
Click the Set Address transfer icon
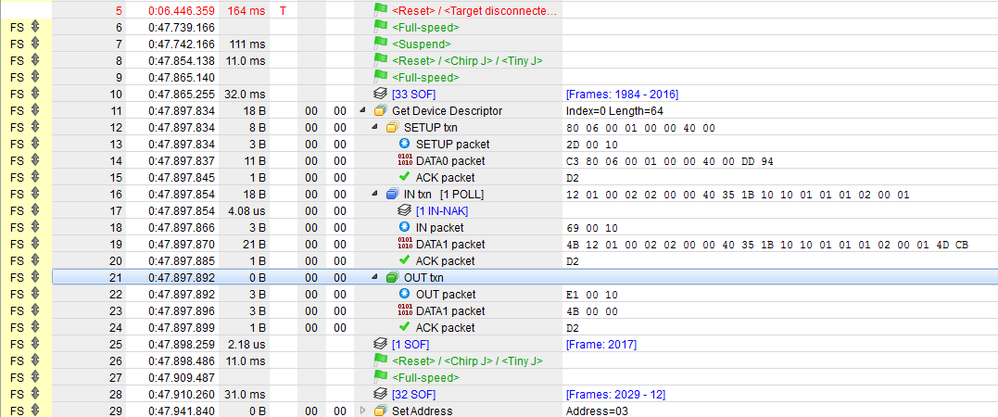380,411
